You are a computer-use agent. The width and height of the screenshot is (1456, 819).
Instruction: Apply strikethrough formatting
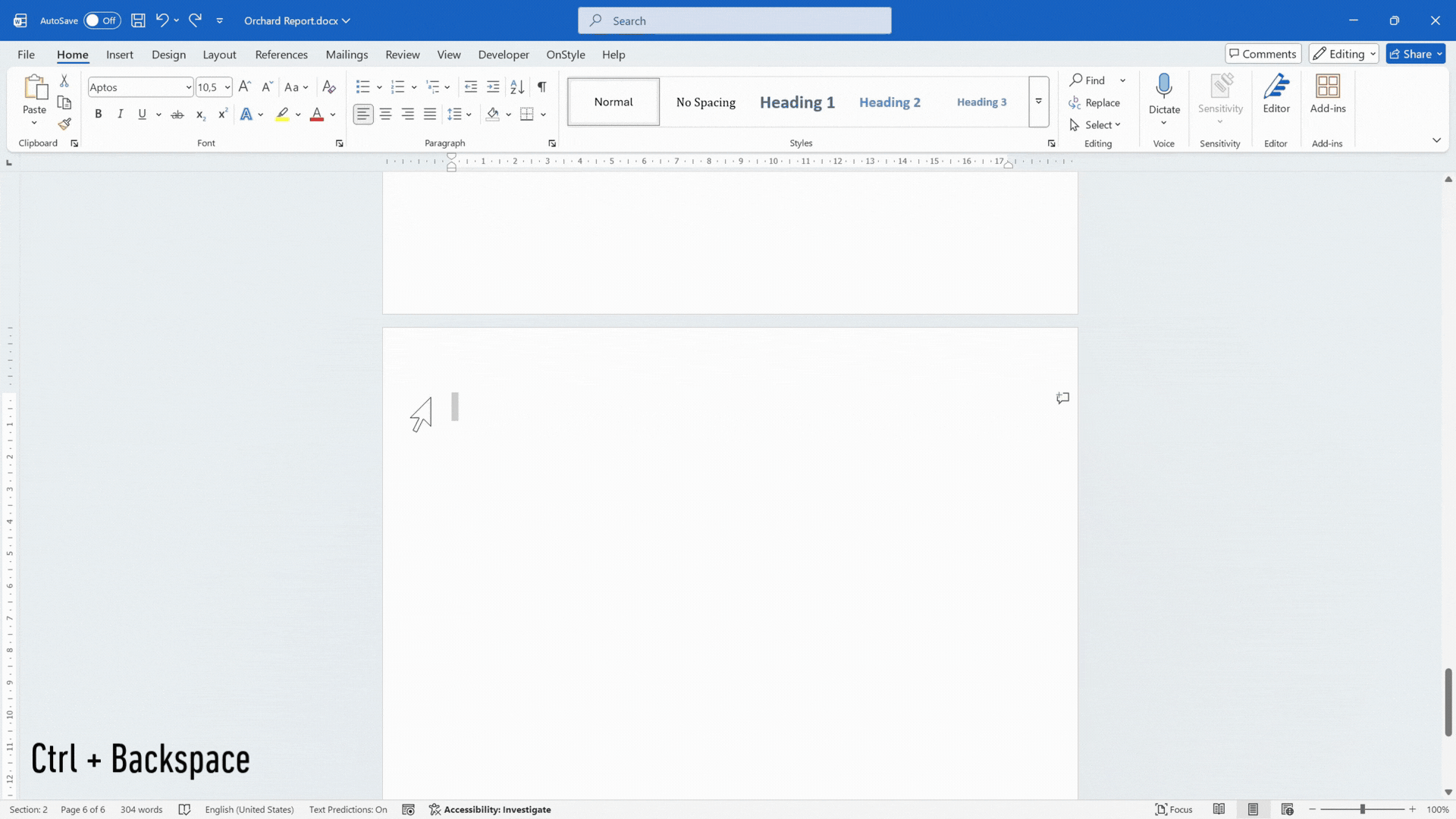click(177, 115)
